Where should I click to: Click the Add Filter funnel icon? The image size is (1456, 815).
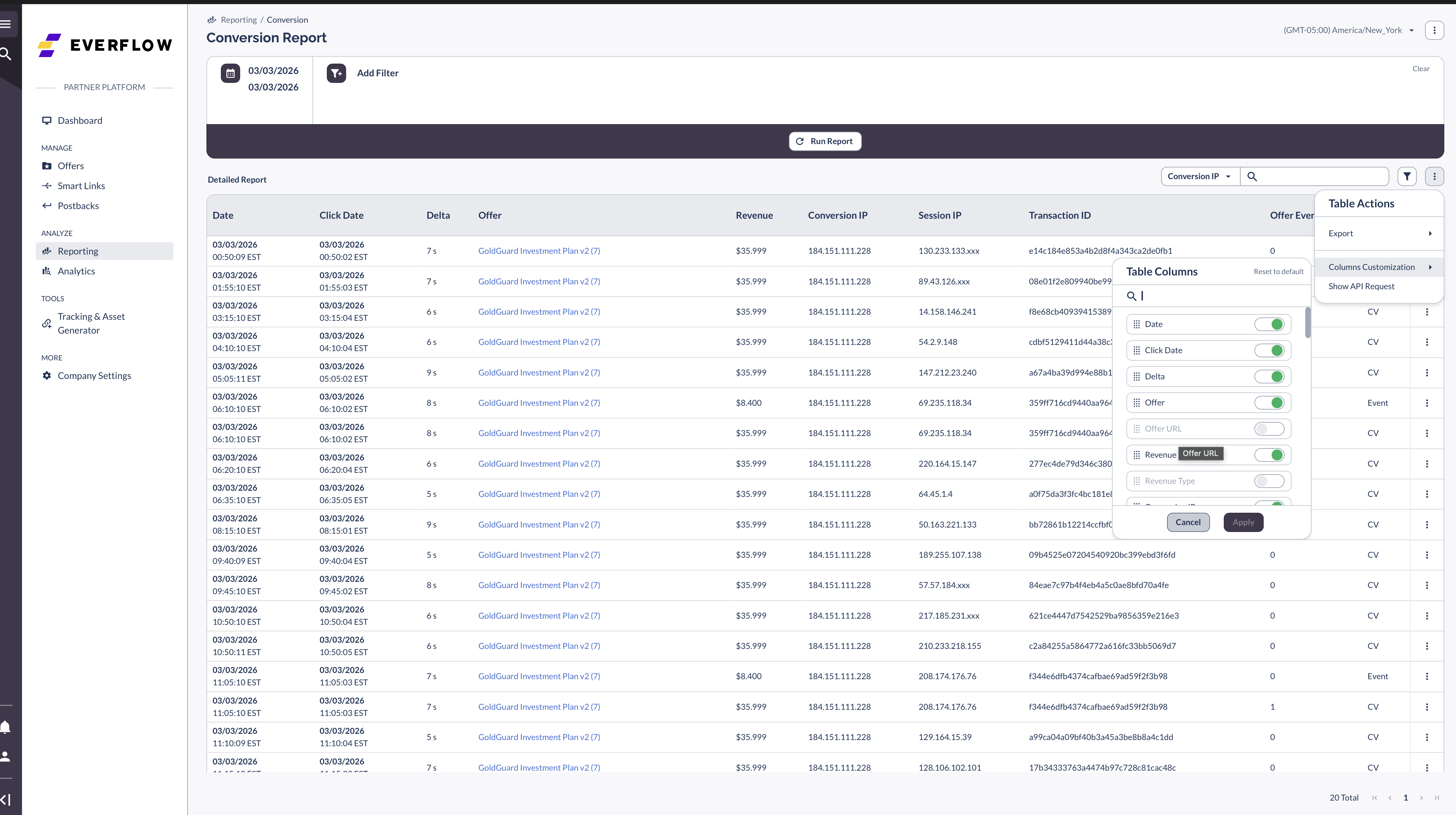tap(336, 73)
